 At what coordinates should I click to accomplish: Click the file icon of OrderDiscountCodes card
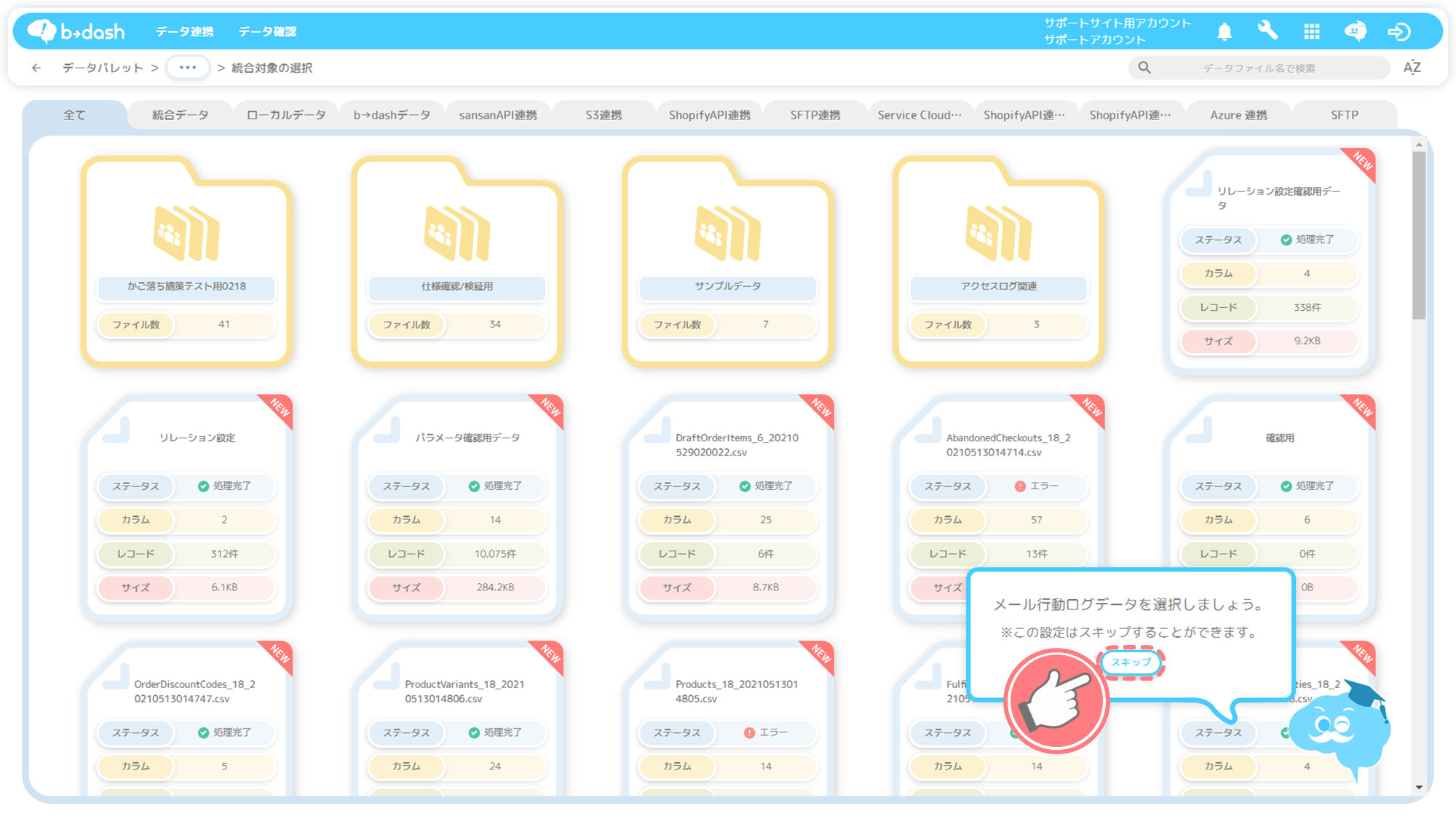116,677
